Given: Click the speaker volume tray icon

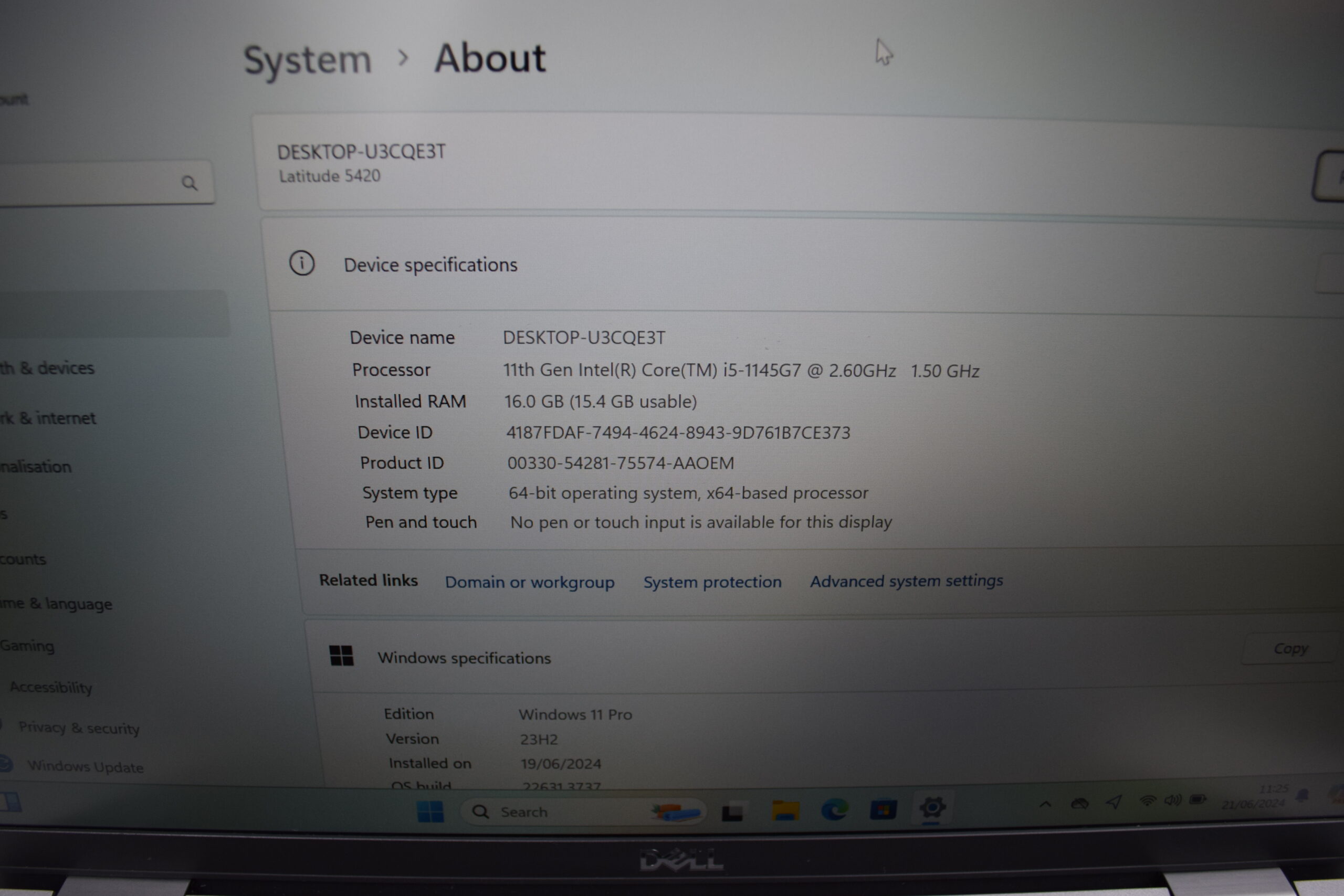Looking at the screenshot, I should [1172, 799].
